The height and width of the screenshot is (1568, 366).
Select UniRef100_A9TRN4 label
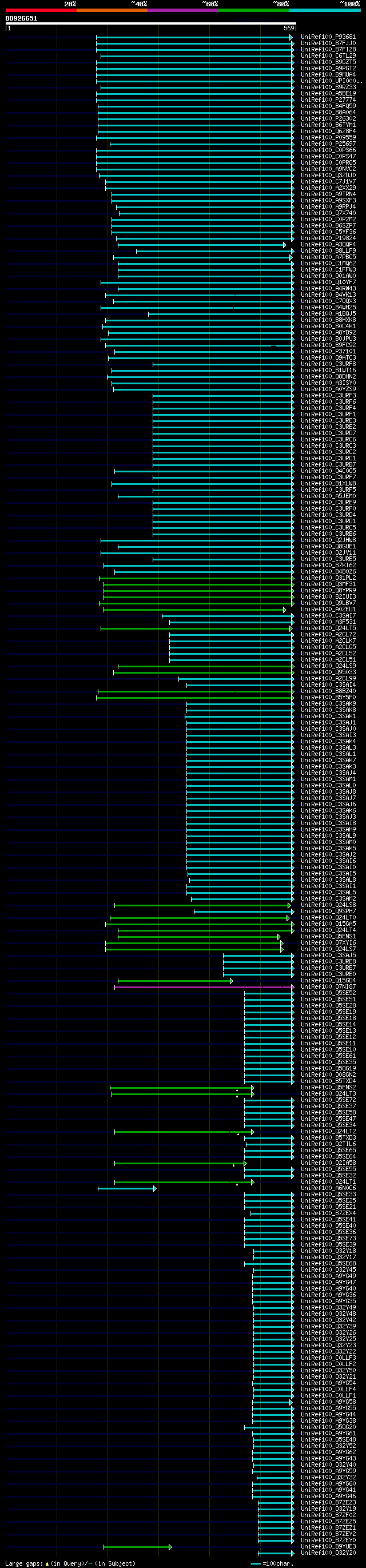click(328, 194)
